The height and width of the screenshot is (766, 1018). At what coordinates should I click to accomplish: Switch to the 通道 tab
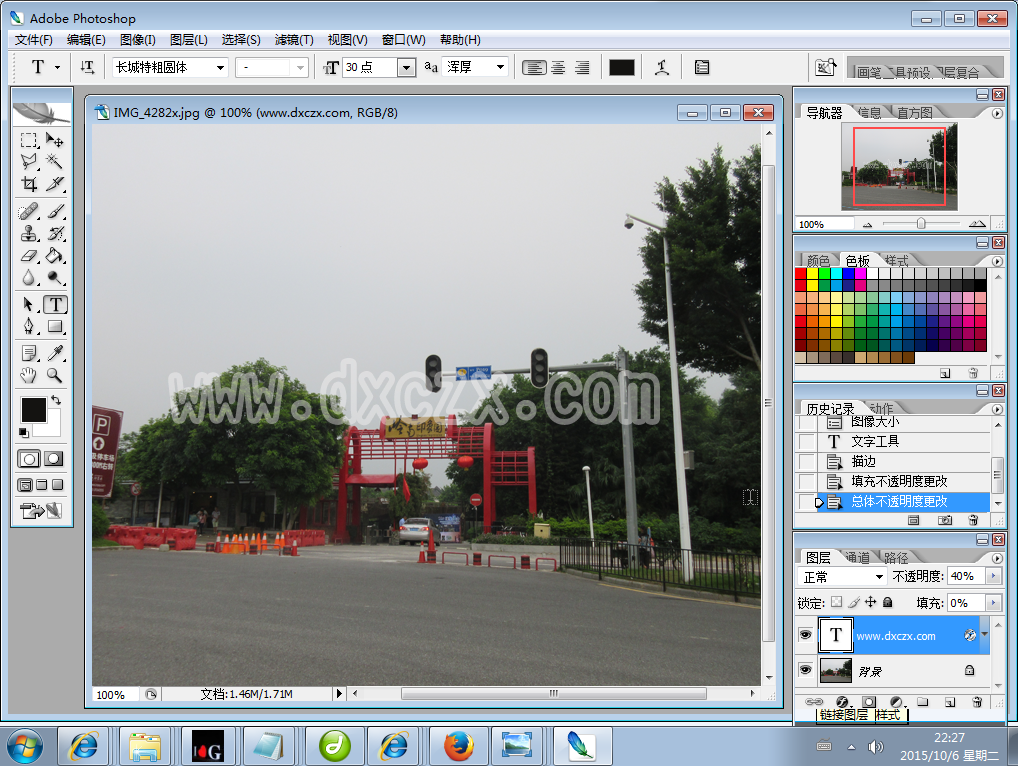858,558
